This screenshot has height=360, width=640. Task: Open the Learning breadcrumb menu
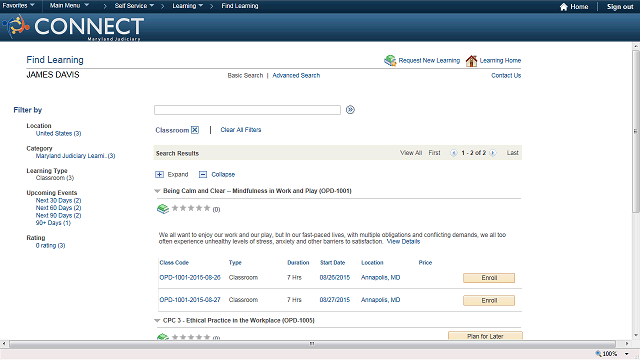187,6
